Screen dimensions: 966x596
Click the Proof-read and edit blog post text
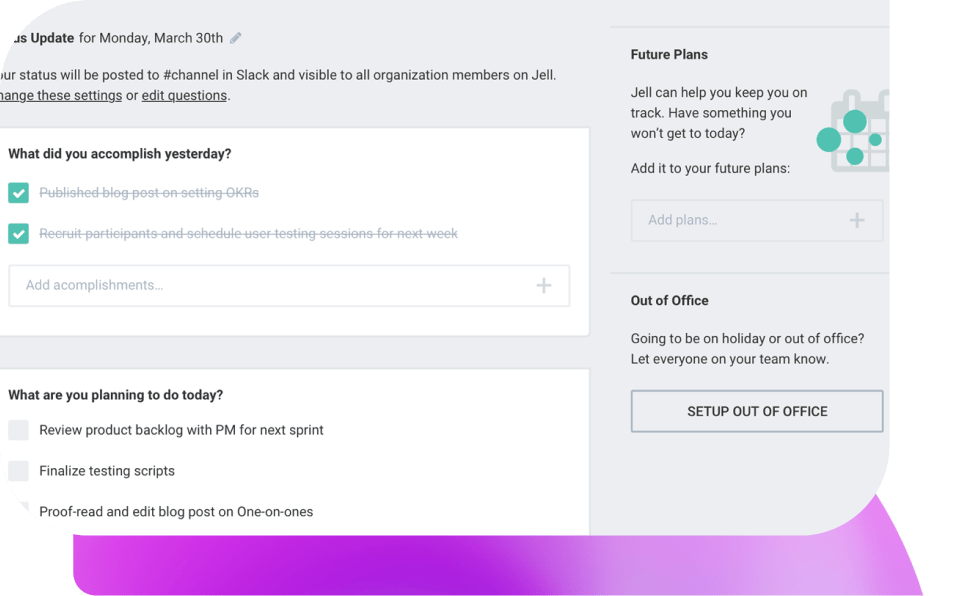pyautogui.click(x=176, y=512)
